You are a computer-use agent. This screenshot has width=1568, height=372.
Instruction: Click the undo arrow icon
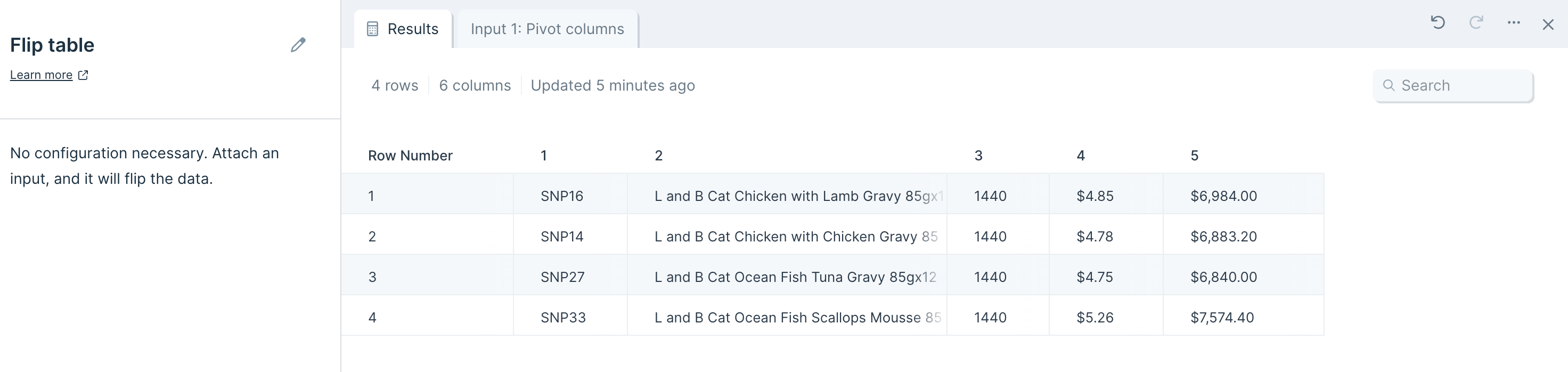pos(1438,23)
